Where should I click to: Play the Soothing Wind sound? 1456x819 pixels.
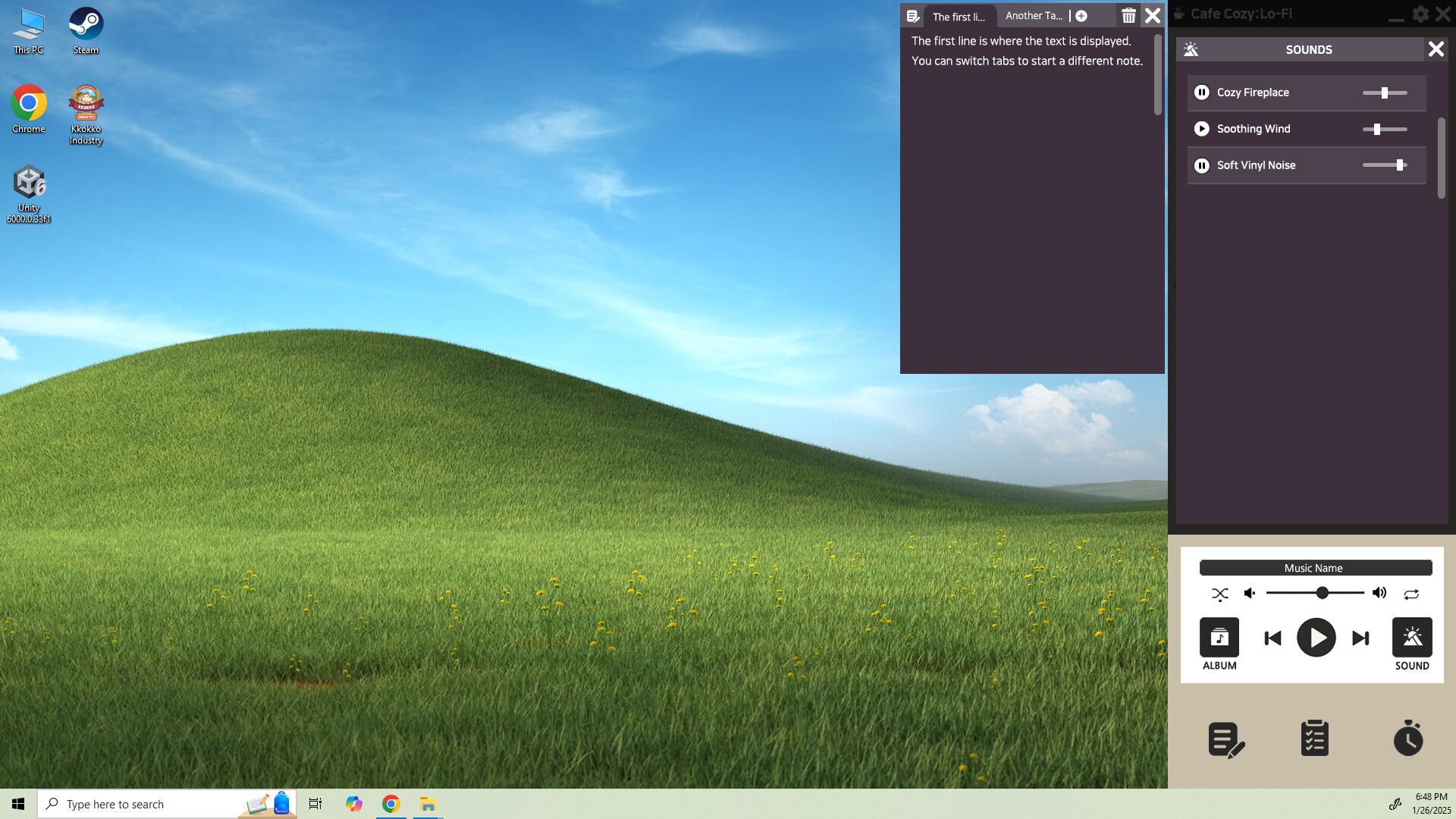click(x=1201, y=129)
